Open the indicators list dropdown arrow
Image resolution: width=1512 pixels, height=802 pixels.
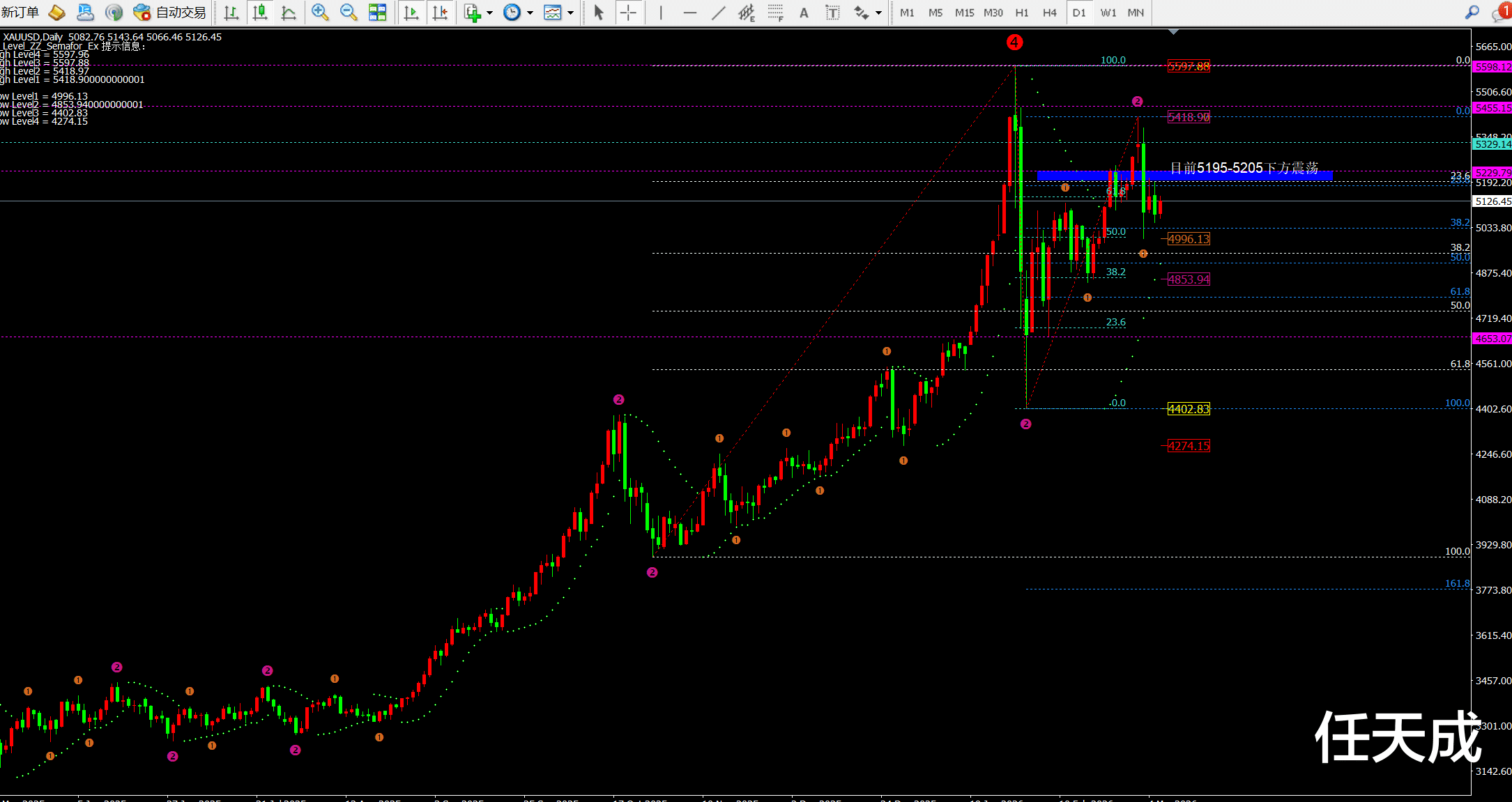489,13
